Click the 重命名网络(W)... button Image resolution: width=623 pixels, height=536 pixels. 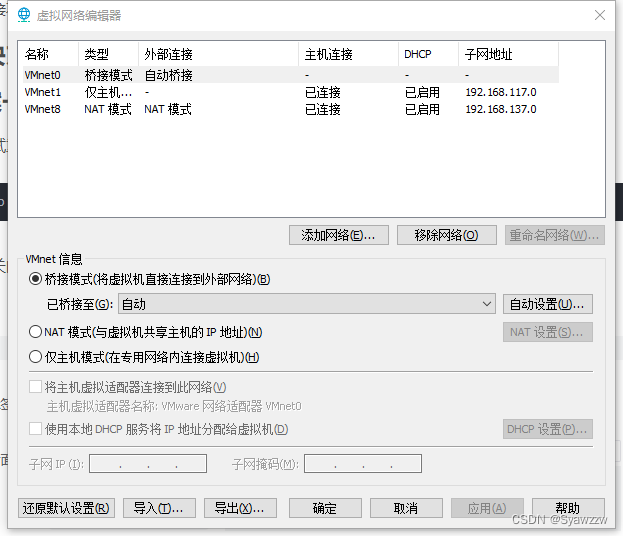555,235
